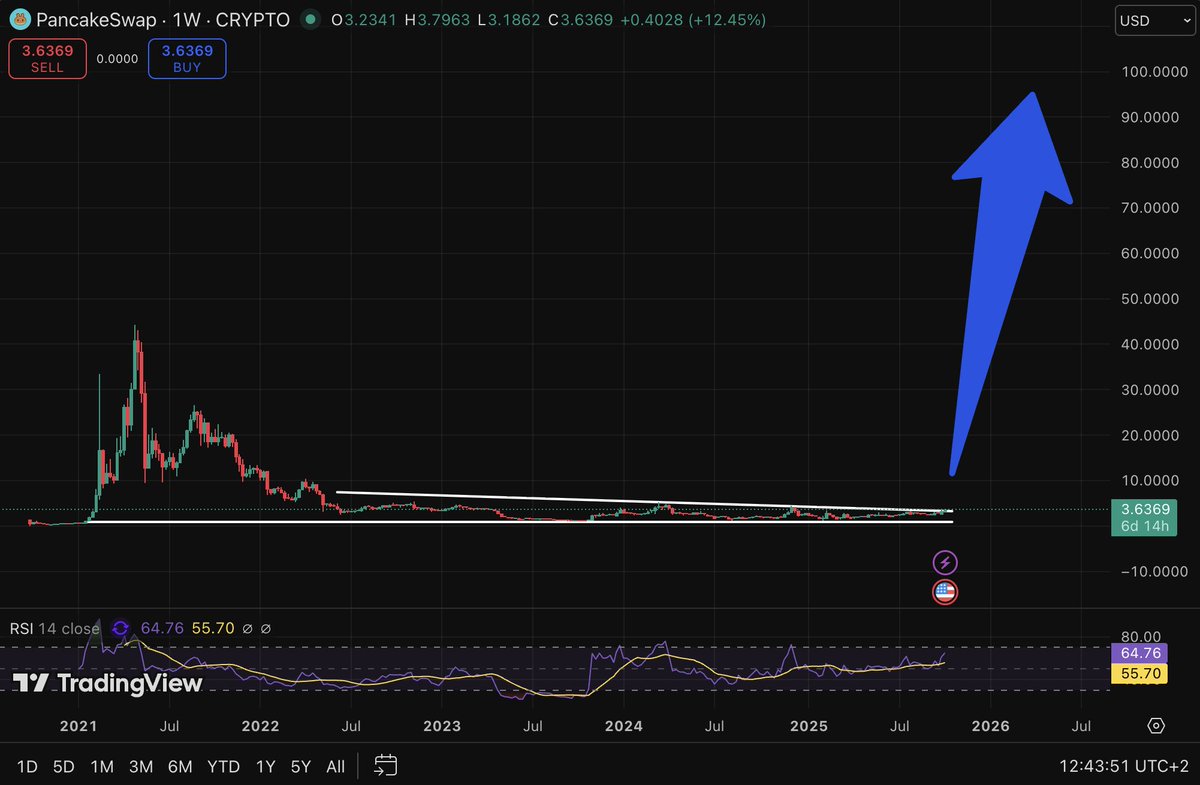Screen dimensions: 1200x785
Task: Open chart settings hexagon gear icon
Action: (1157, 726)
